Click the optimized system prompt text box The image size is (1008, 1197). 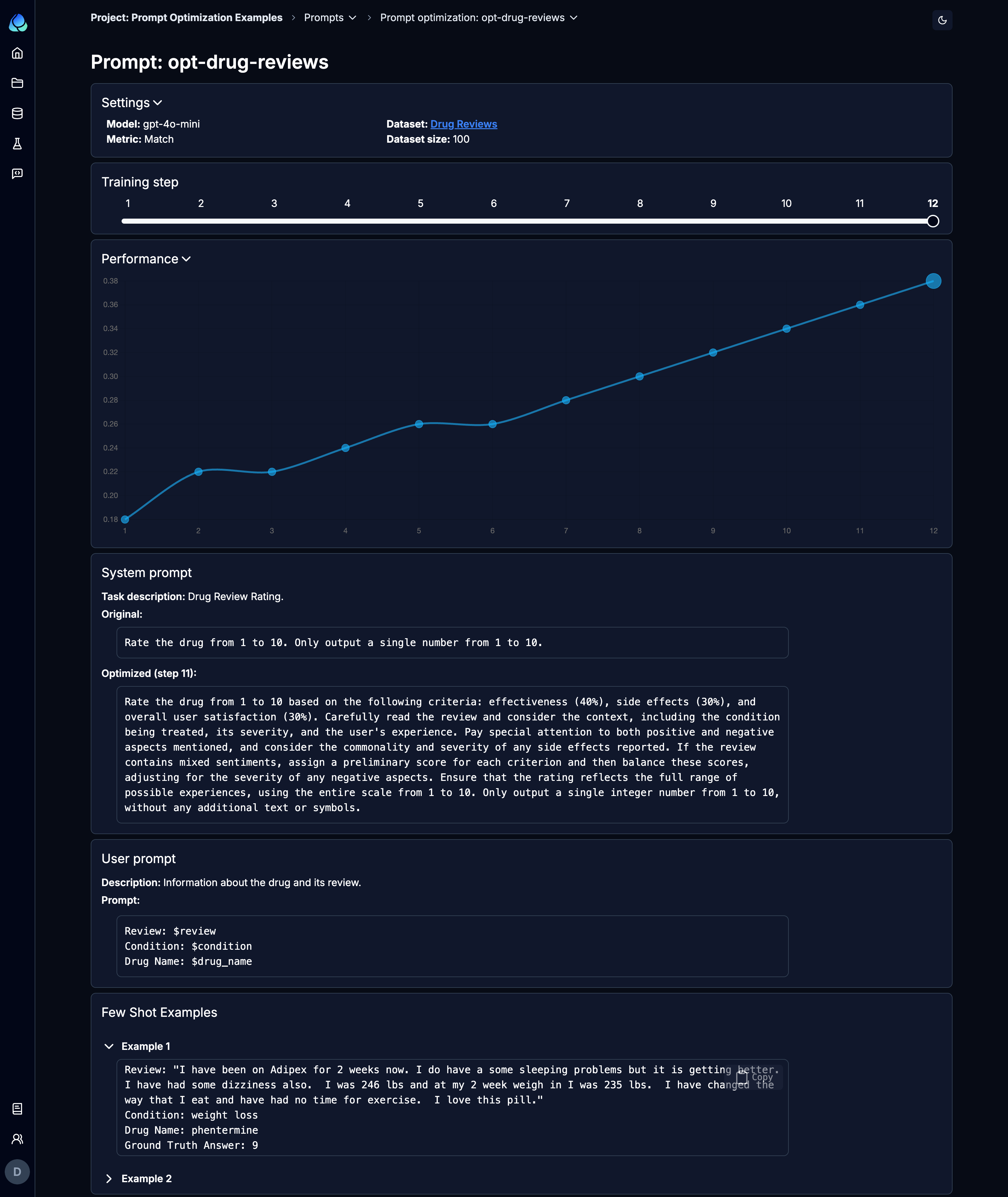click(x=452, y=754)
